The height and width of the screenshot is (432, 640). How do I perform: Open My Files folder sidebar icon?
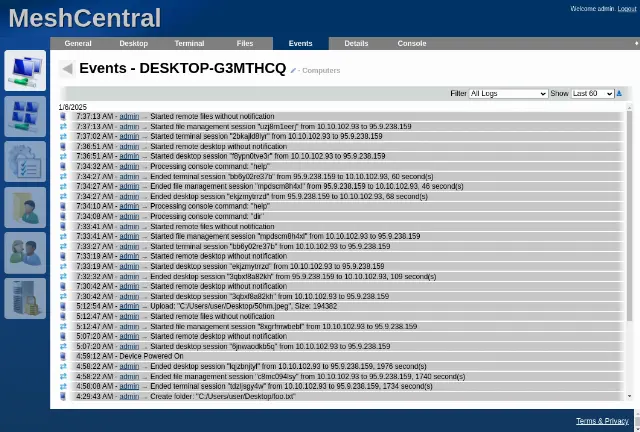coord(25,207)
